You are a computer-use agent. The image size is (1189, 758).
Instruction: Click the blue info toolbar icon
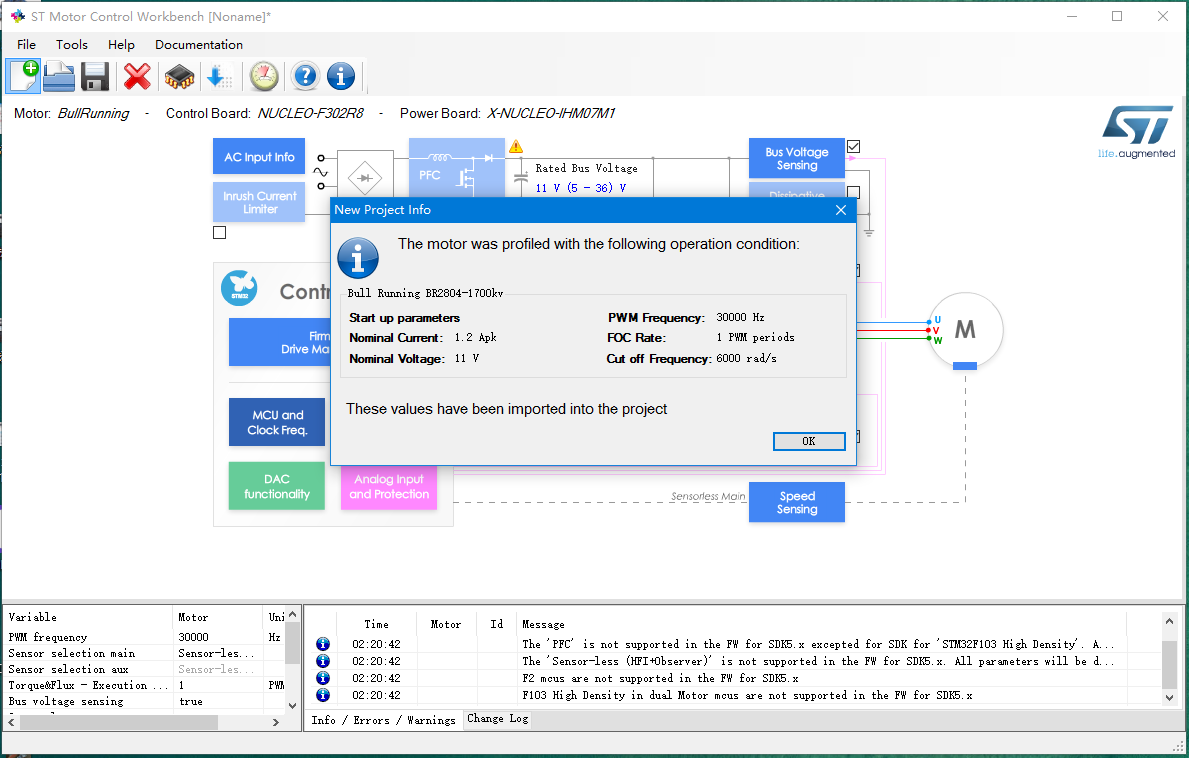click(340, 77)
